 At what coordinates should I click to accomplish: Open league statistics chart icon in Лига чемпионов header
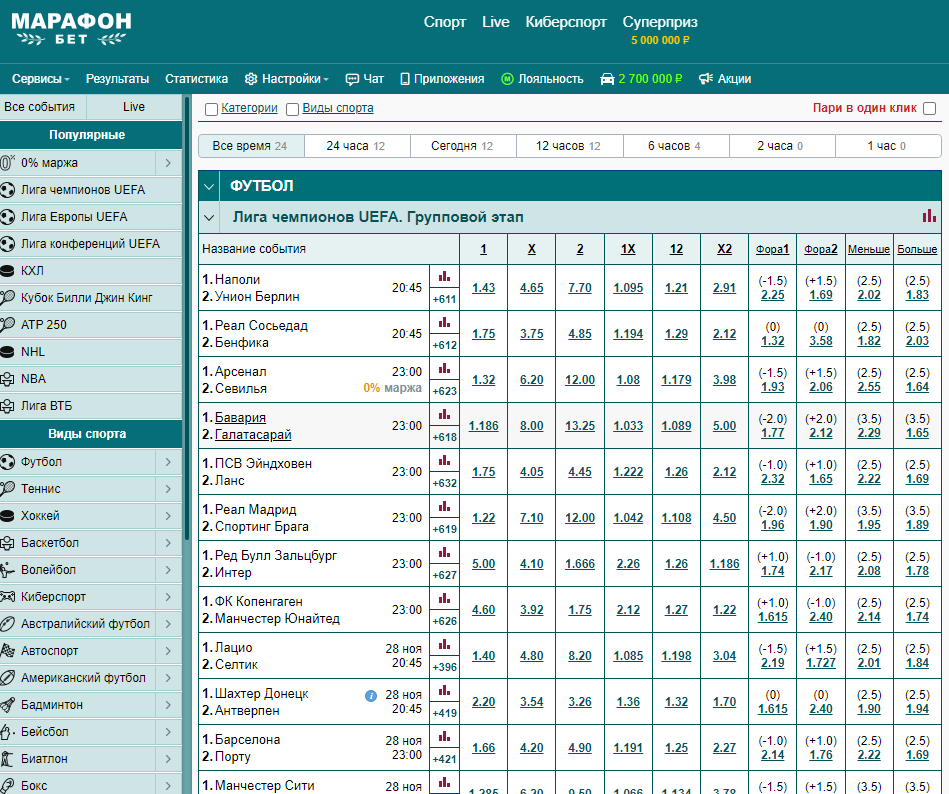coord(928,216)
